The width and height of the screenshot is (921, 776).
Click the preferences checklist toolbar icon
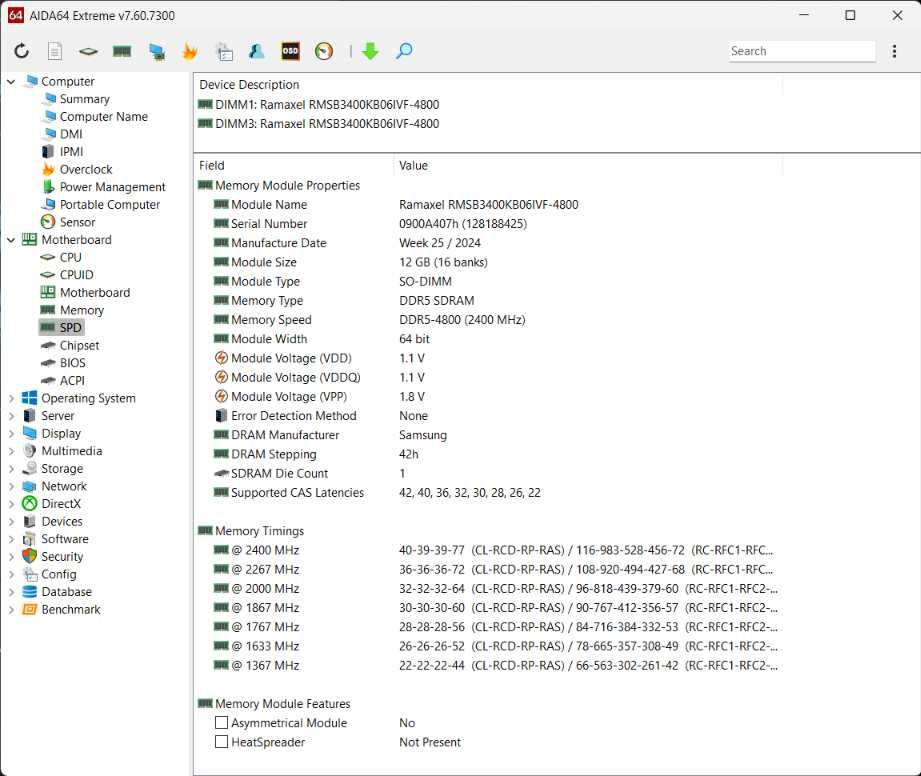coord(224,52)
